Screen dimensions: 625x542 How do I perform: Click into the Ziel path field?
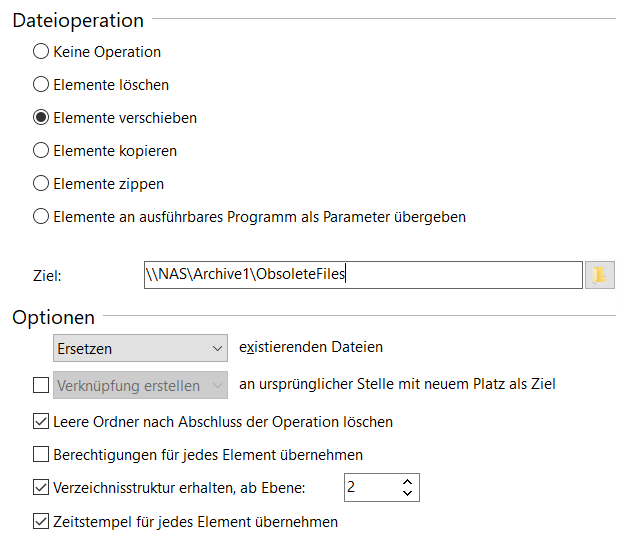coord(363,275)
